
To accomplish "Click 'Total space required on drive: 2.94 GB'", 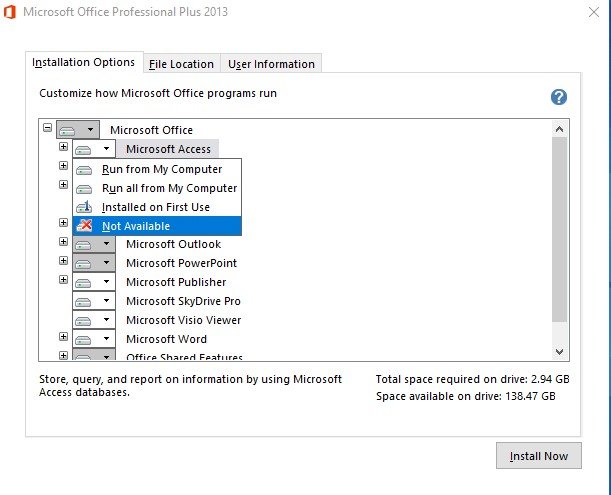I will (x=472, y=379).
